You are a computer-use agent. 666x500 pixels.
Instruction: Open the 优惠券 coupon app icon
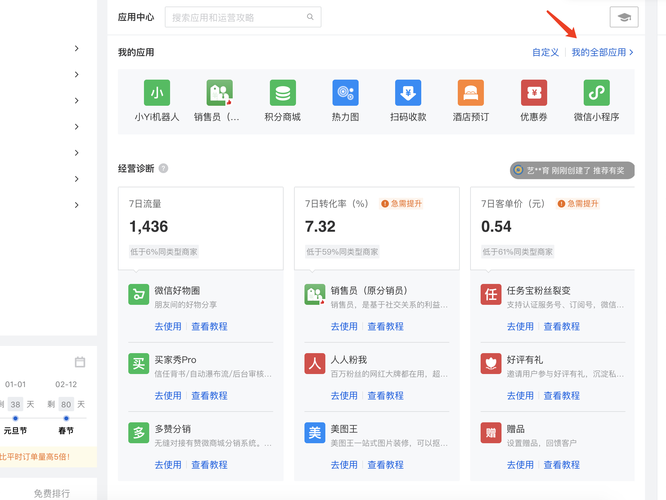(x=534, y=93)
